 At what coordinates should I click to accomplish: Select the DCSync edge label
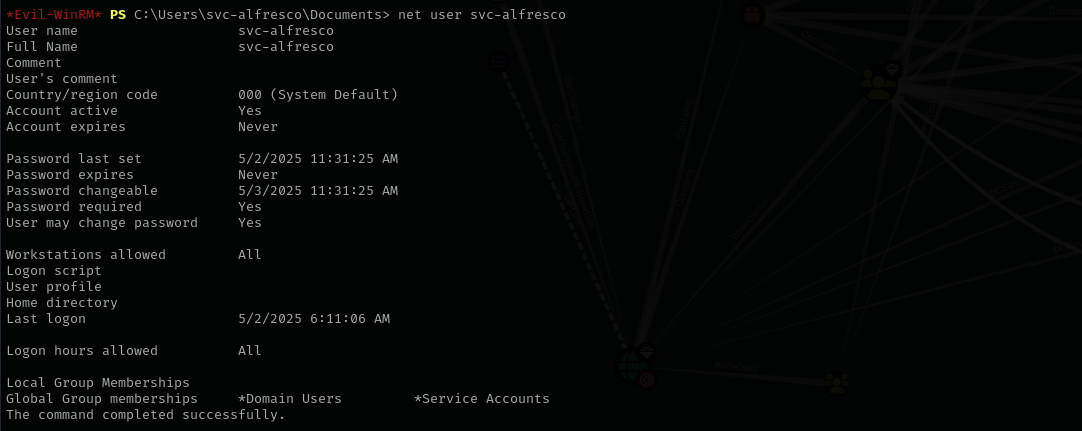tap(1005, 188)
